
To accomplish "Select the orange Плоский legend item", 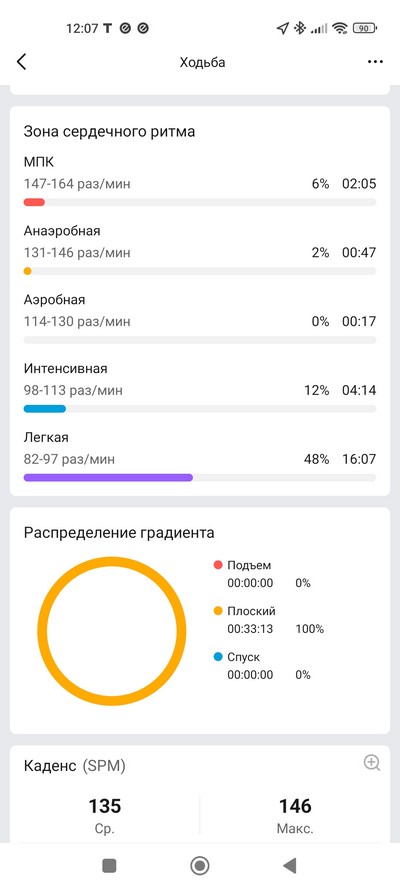I will (245, 611).
